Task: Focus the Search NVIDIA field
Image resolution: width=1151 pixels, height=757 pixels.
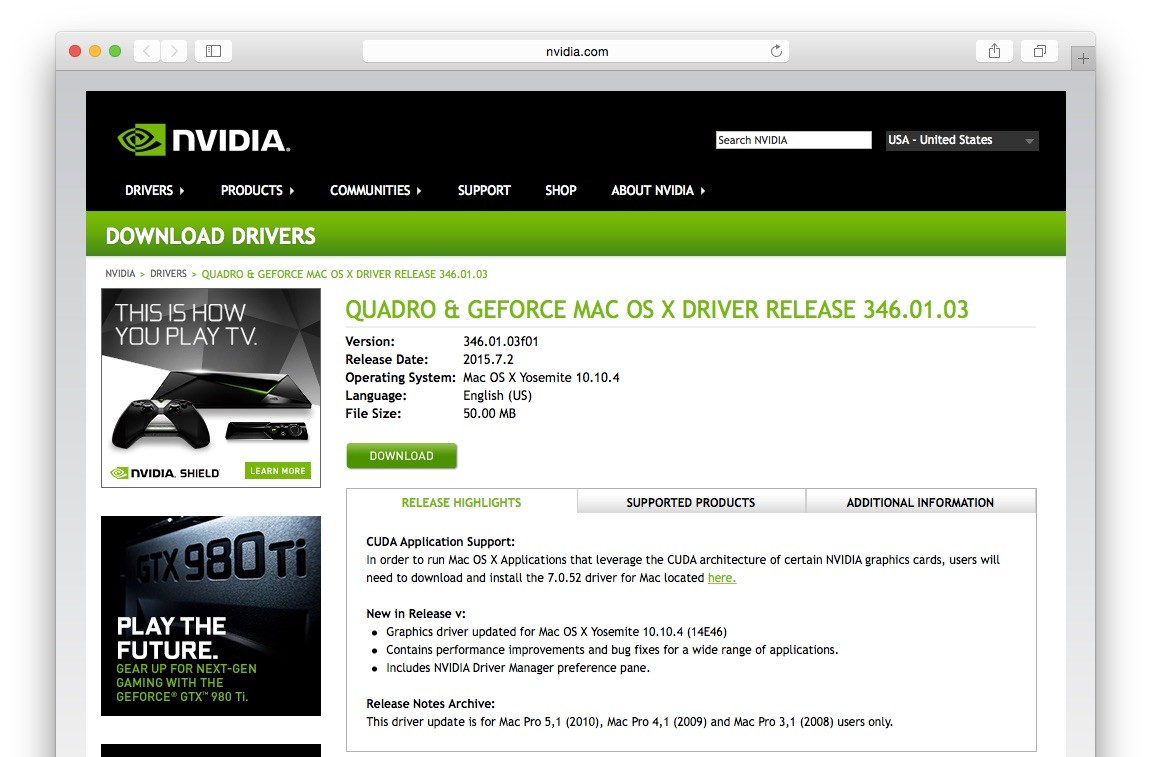Action: 794,140
